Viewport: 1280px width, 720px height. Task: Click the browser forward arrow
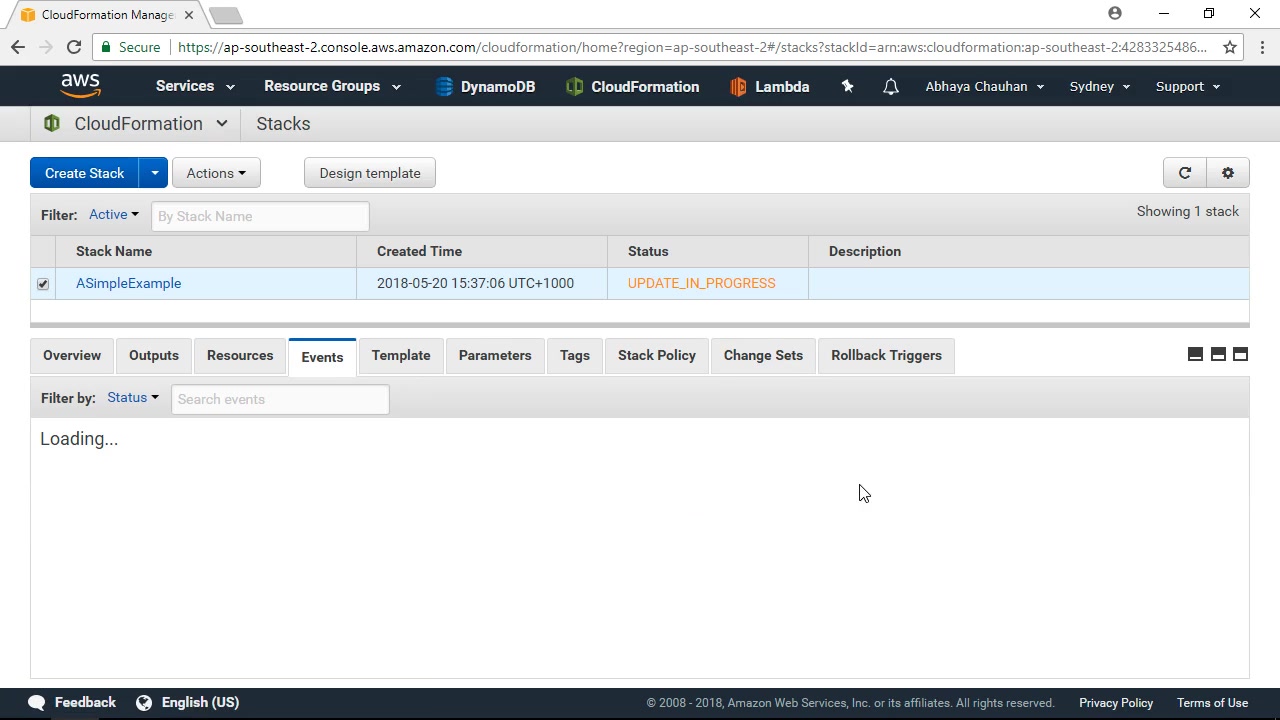(45, 47)
